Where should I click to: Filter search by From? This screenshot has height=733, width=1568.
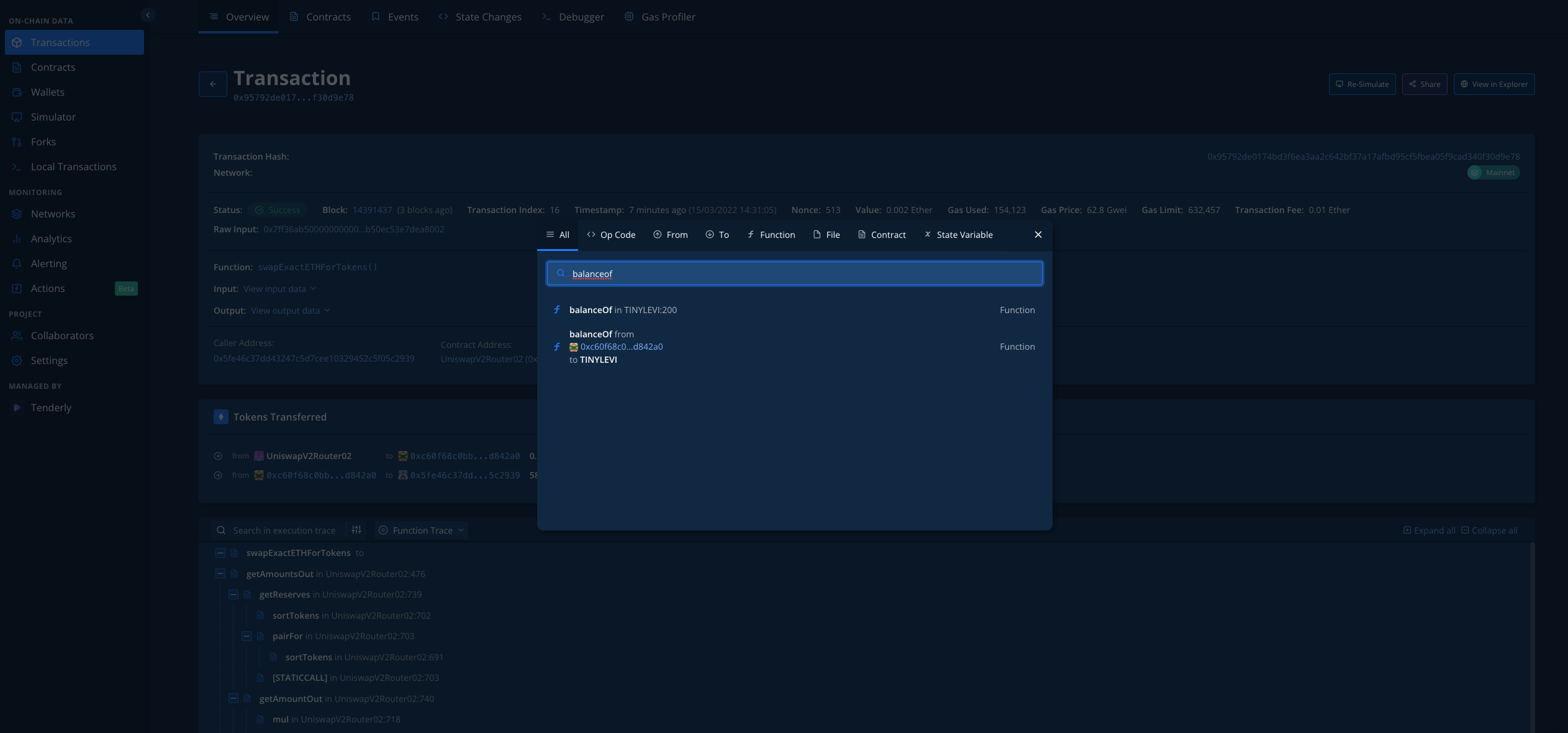(671, 235)
